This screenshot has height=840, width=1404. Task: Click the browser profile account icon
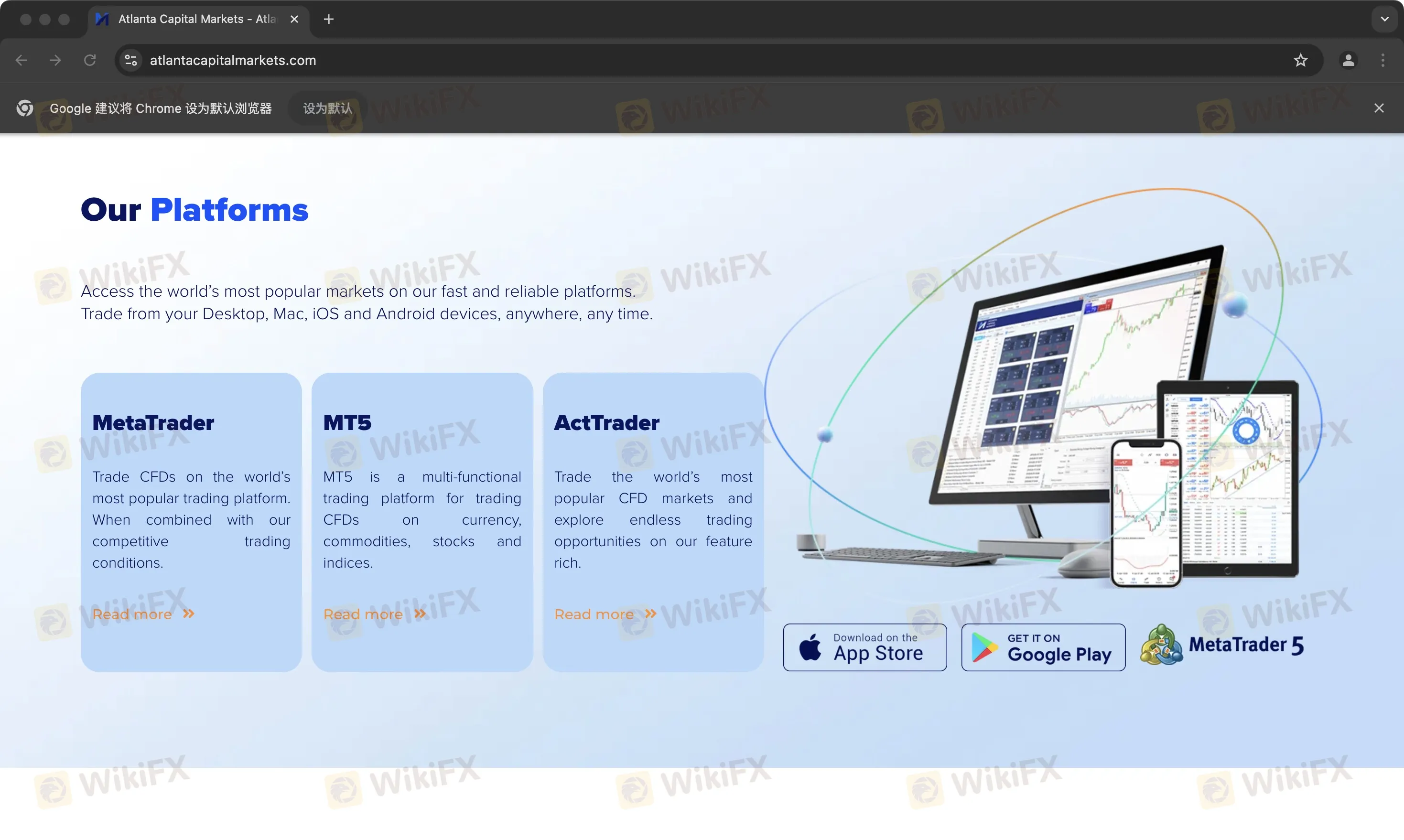coord(1349,60)
